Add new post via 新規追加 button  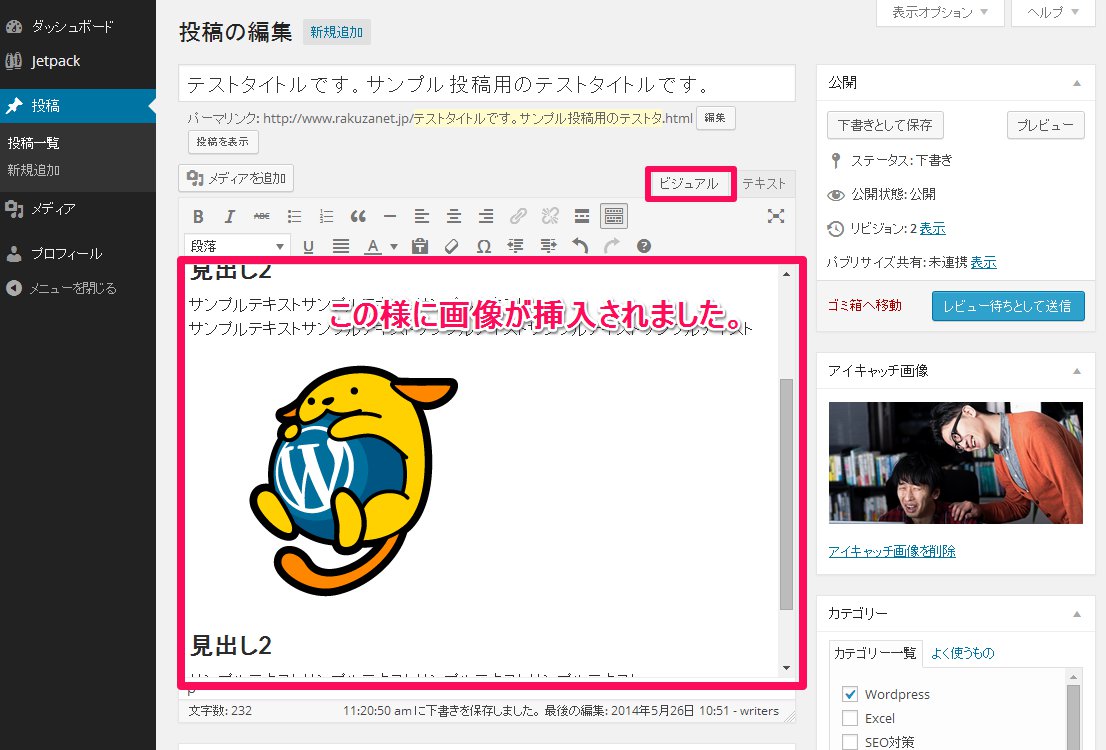coord(336,32)
